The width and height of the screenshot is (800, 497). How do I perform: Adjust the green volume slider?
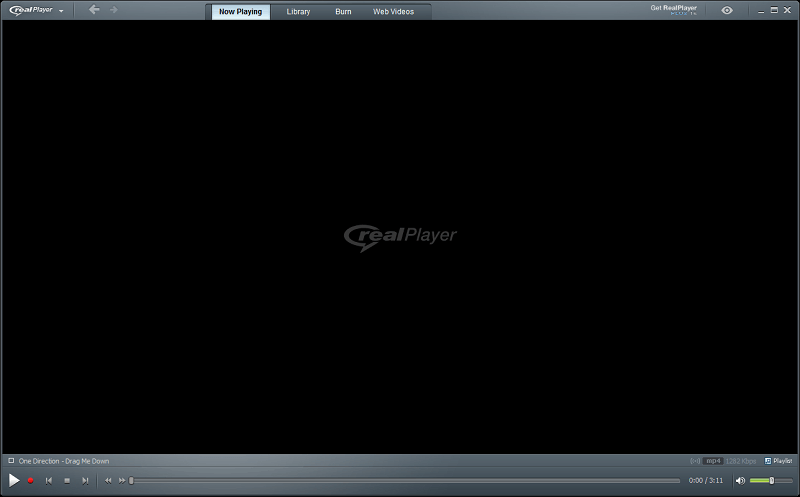tap(771, 481)
